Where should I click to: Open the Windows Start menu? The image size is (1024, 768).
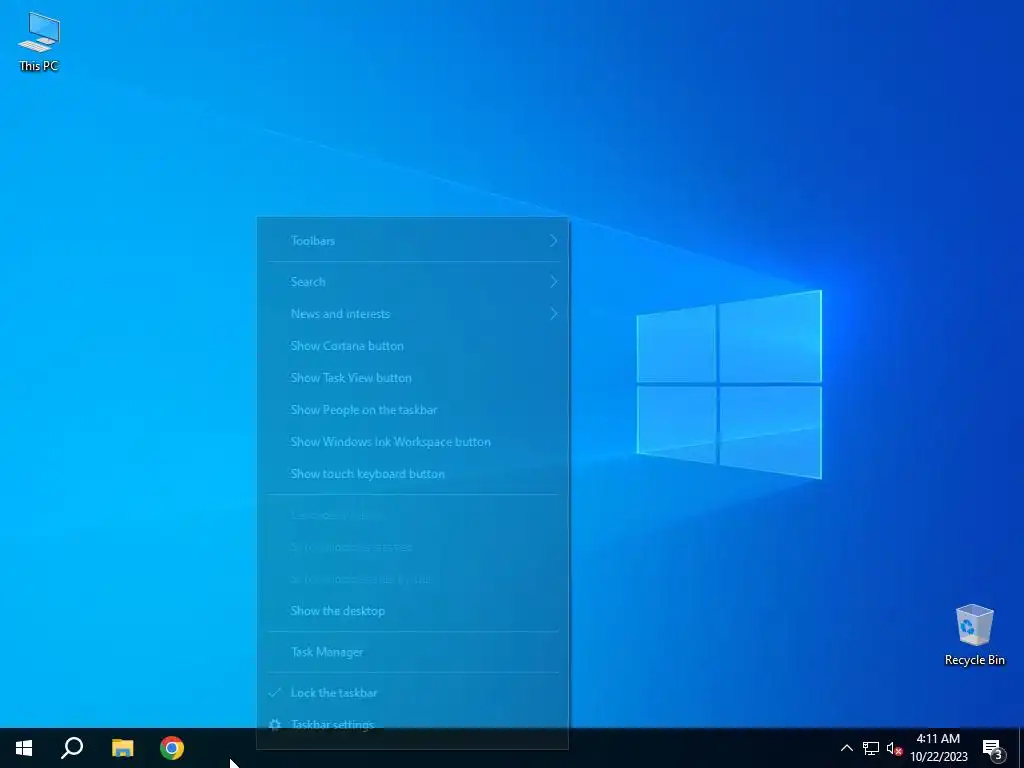(x=24, y=748)
